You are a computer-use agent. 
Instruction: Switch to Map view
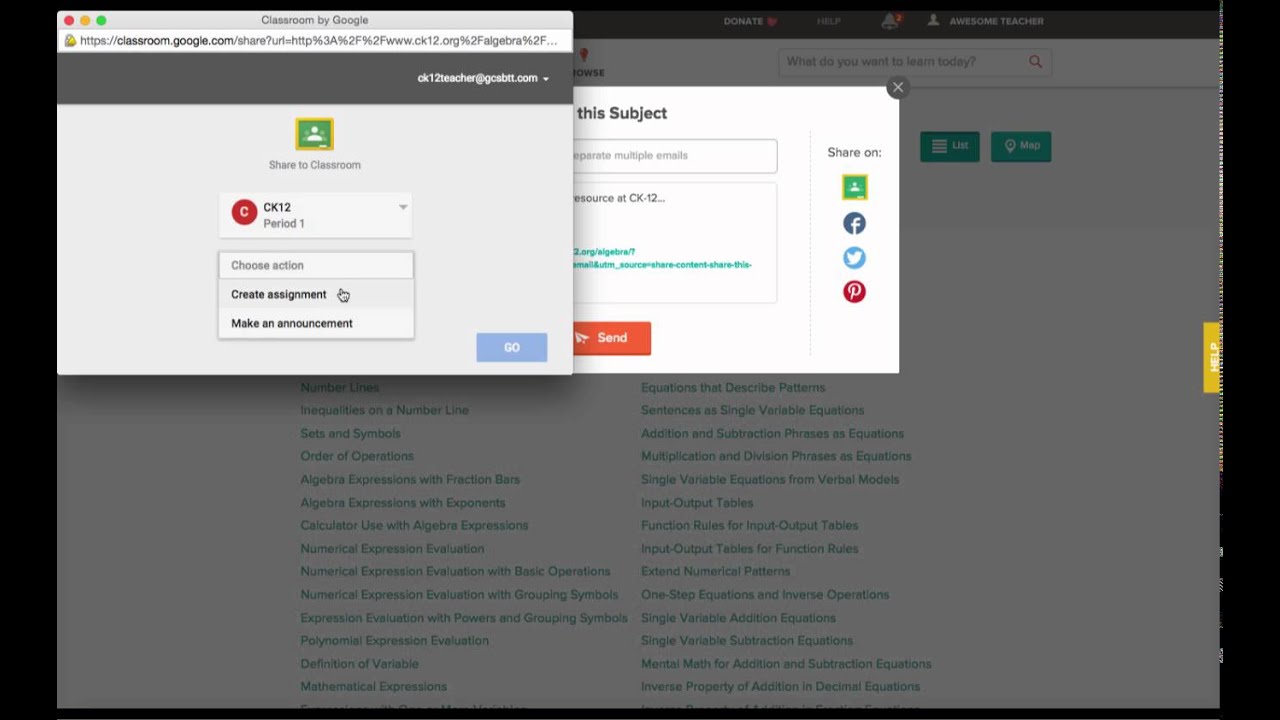click(1021, 146)
